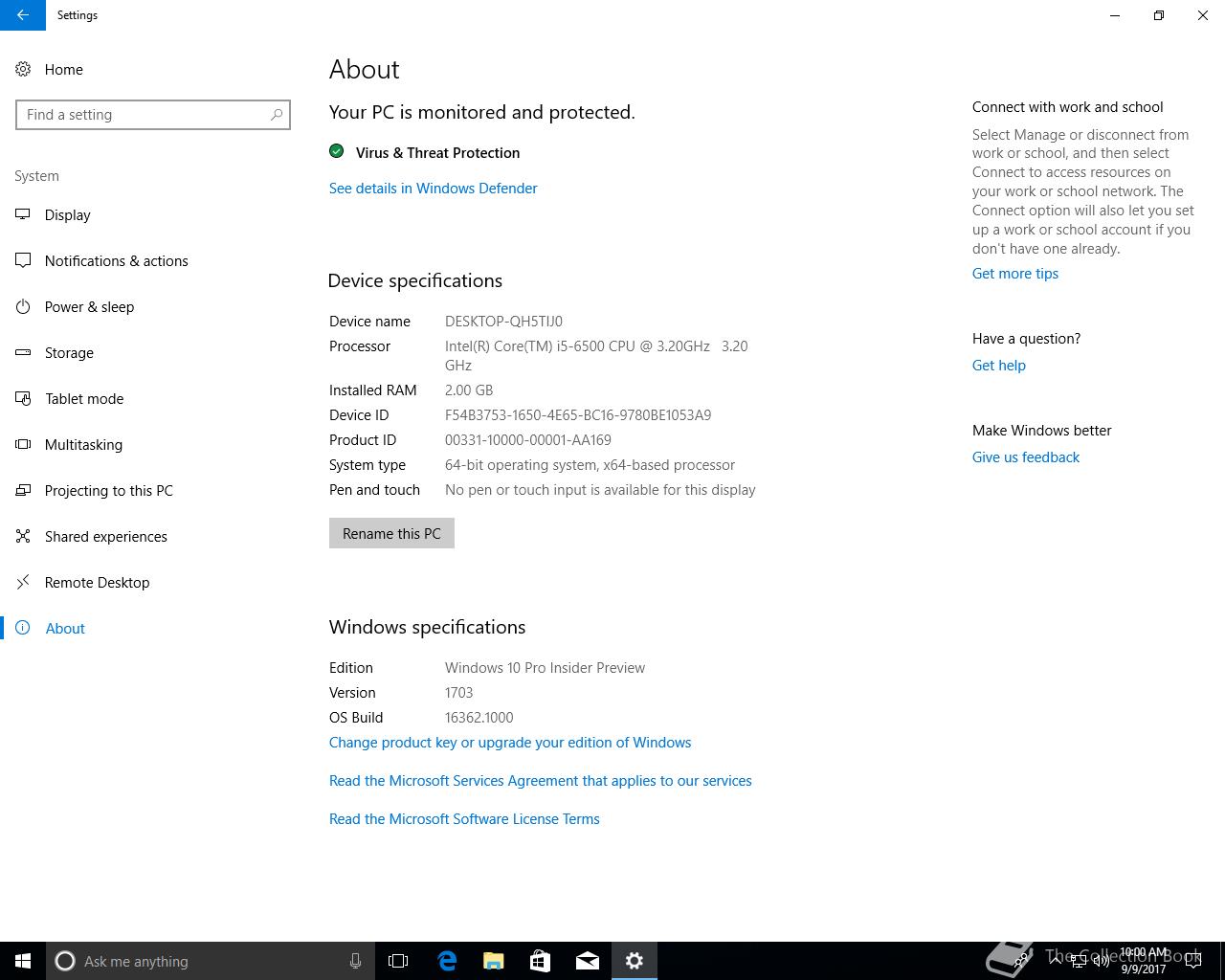Screen dimensions: 1225x980
Task: Open Home via the gear icon
Action: pos(23,69)
